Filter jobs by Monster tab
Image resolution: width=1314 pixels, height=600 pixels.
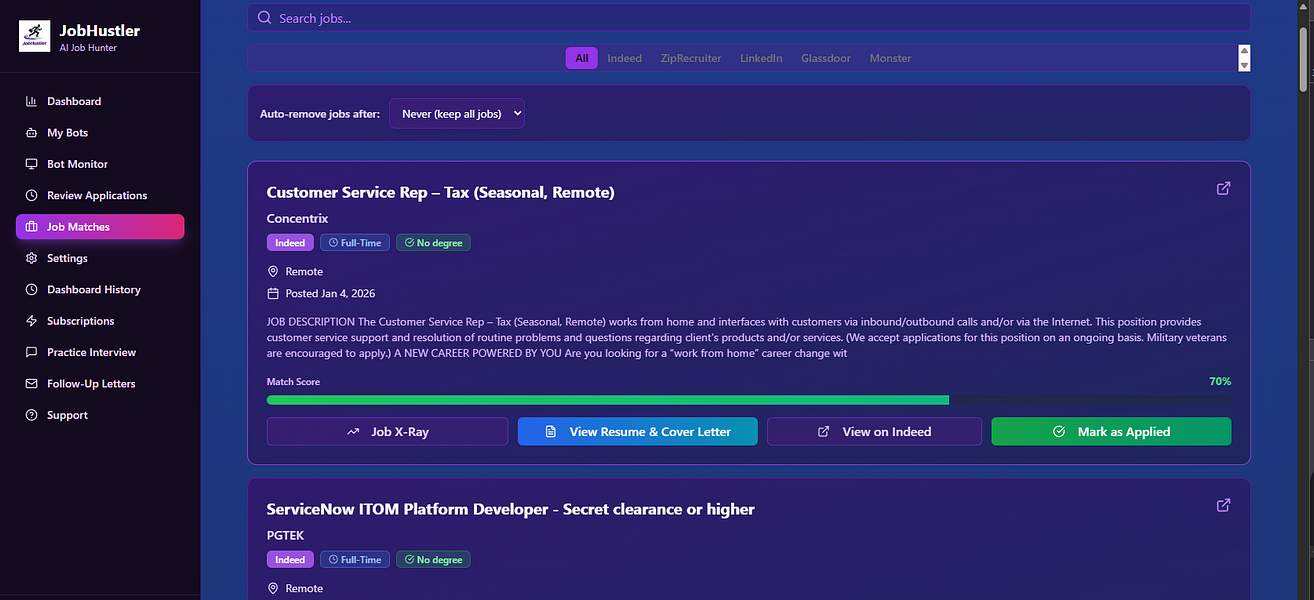point(890,58)
